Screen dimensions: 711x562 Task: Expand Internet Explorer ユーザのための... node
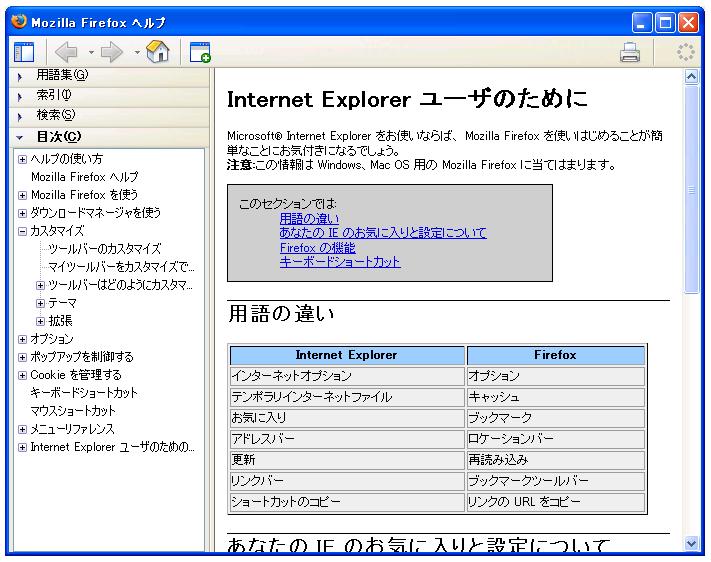[22, 448]
